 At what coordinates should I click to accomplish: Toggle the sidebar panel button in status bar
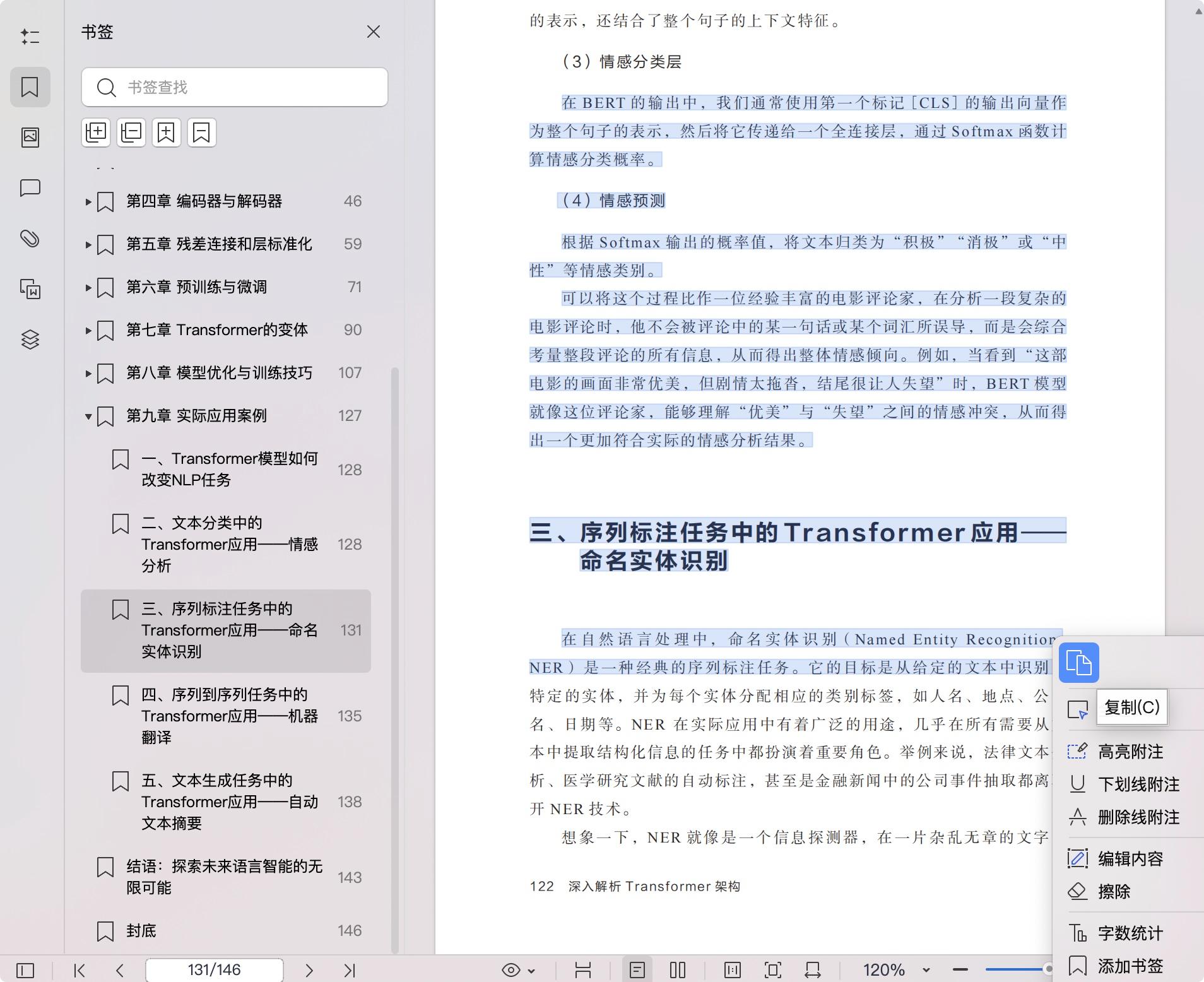click(25, 970)
